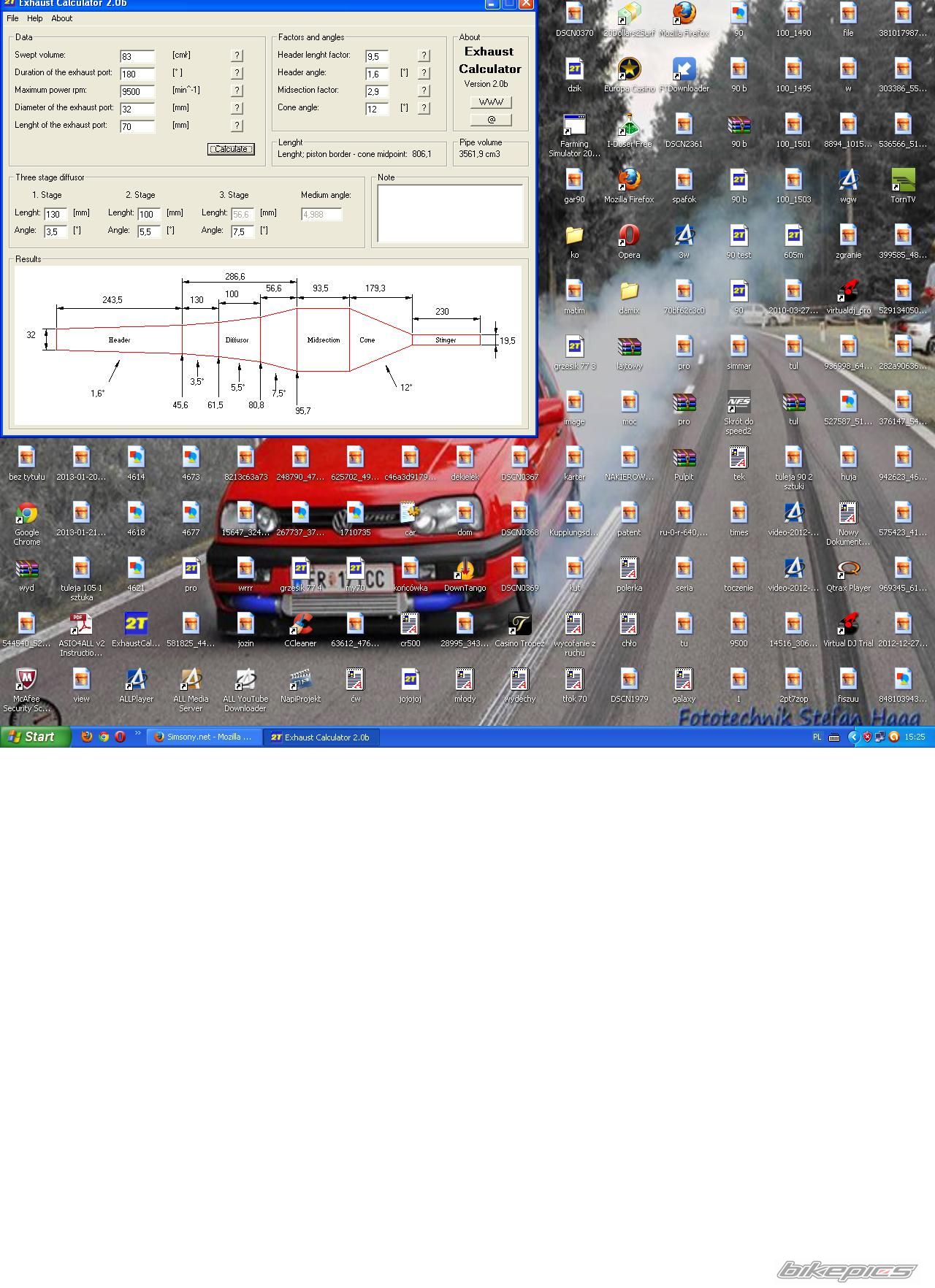This screenshot has height=1288, width=935.
Task: Open the File menu
Action: [12, 18]
